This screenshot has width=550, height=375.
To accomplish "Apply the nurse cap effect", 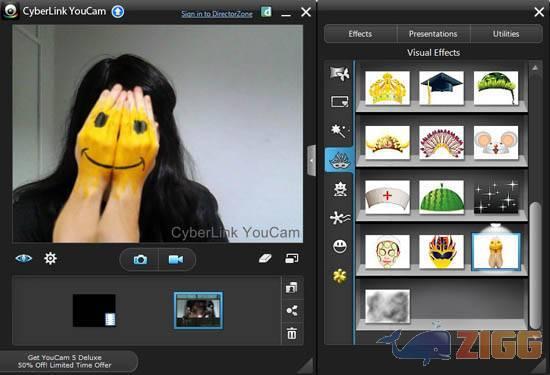I will pos(387,197).
